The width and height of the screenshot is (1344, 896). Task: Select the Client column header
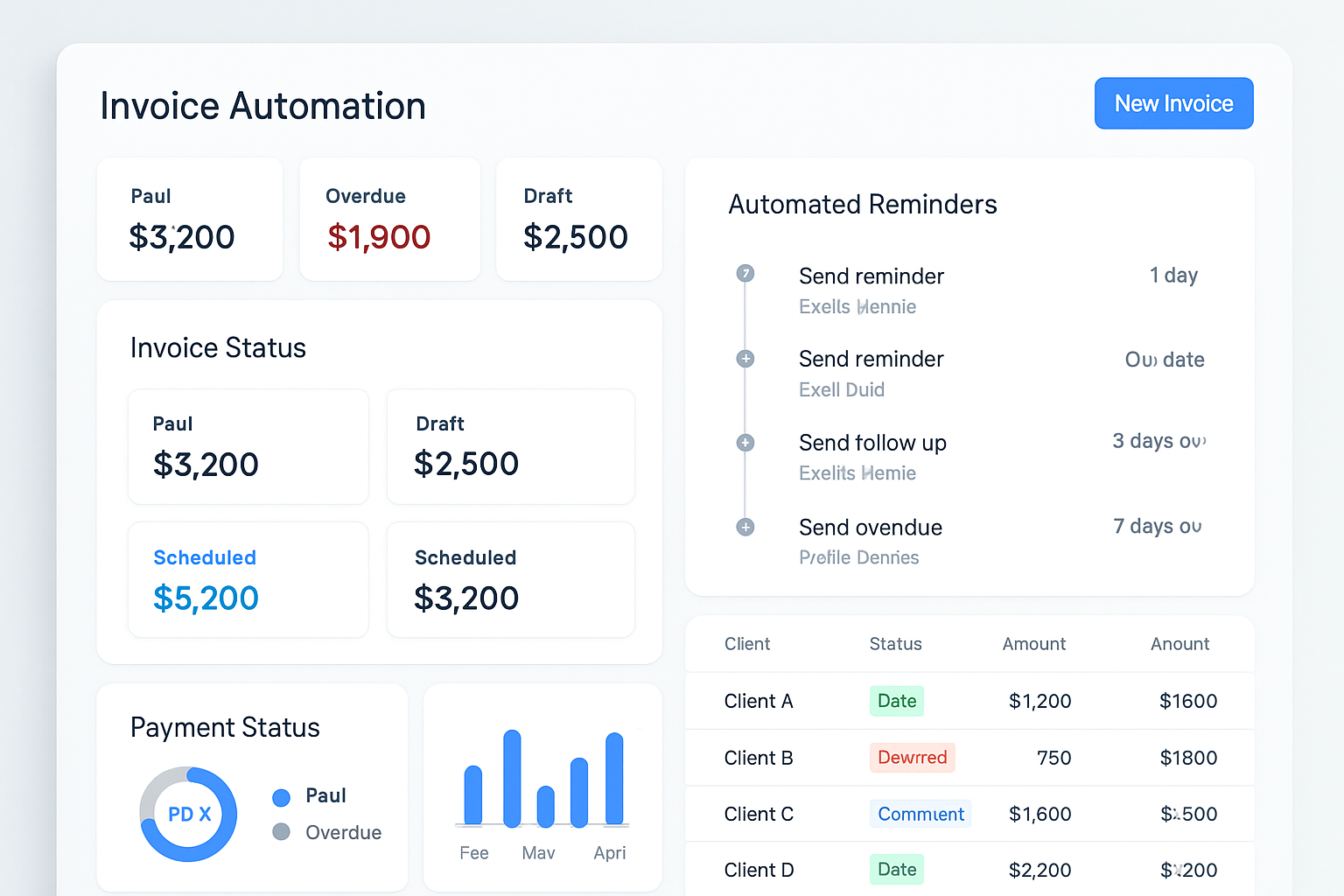[x=747, y=644]
